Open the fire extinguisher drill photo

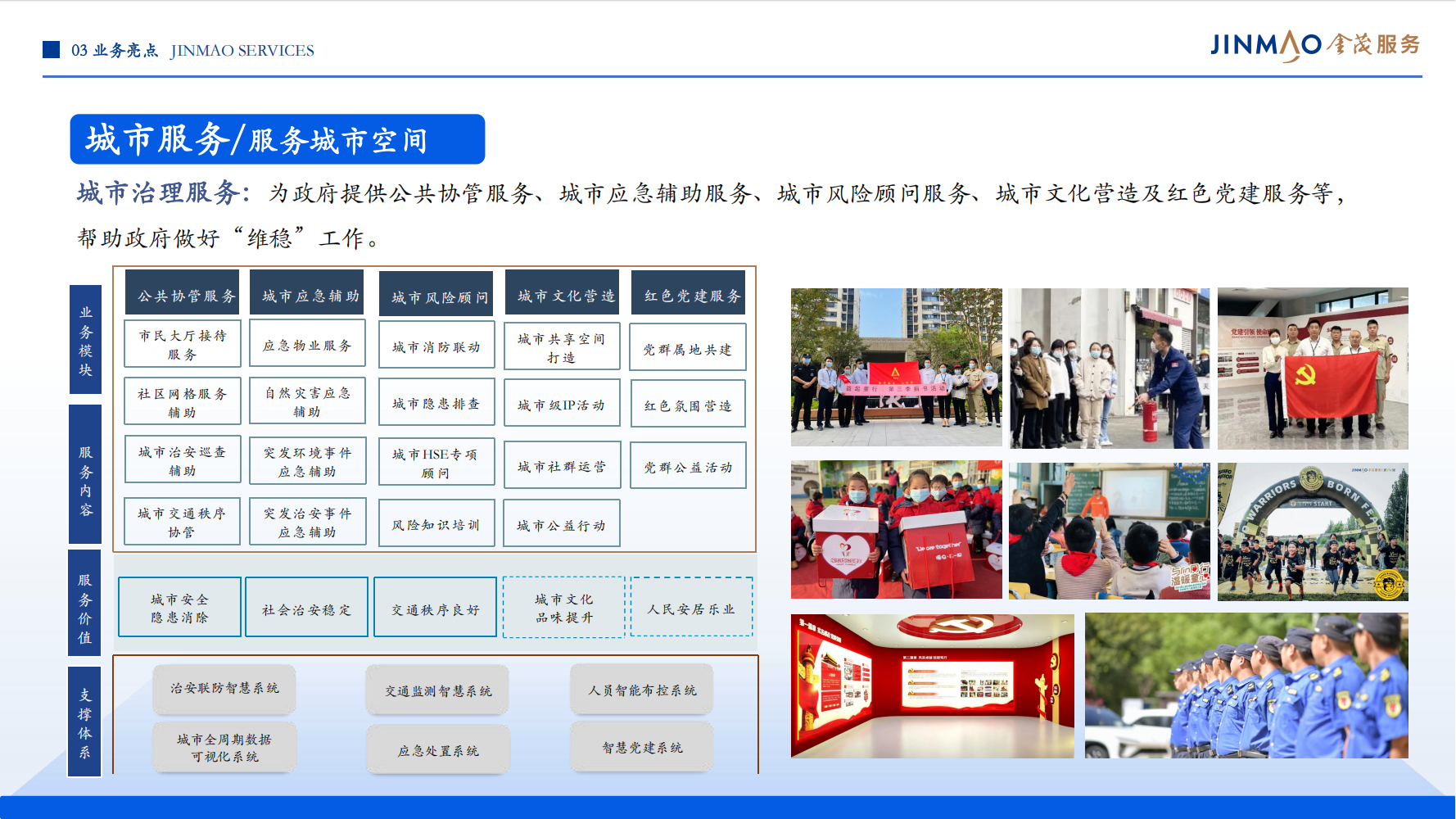click(1110, 368)
